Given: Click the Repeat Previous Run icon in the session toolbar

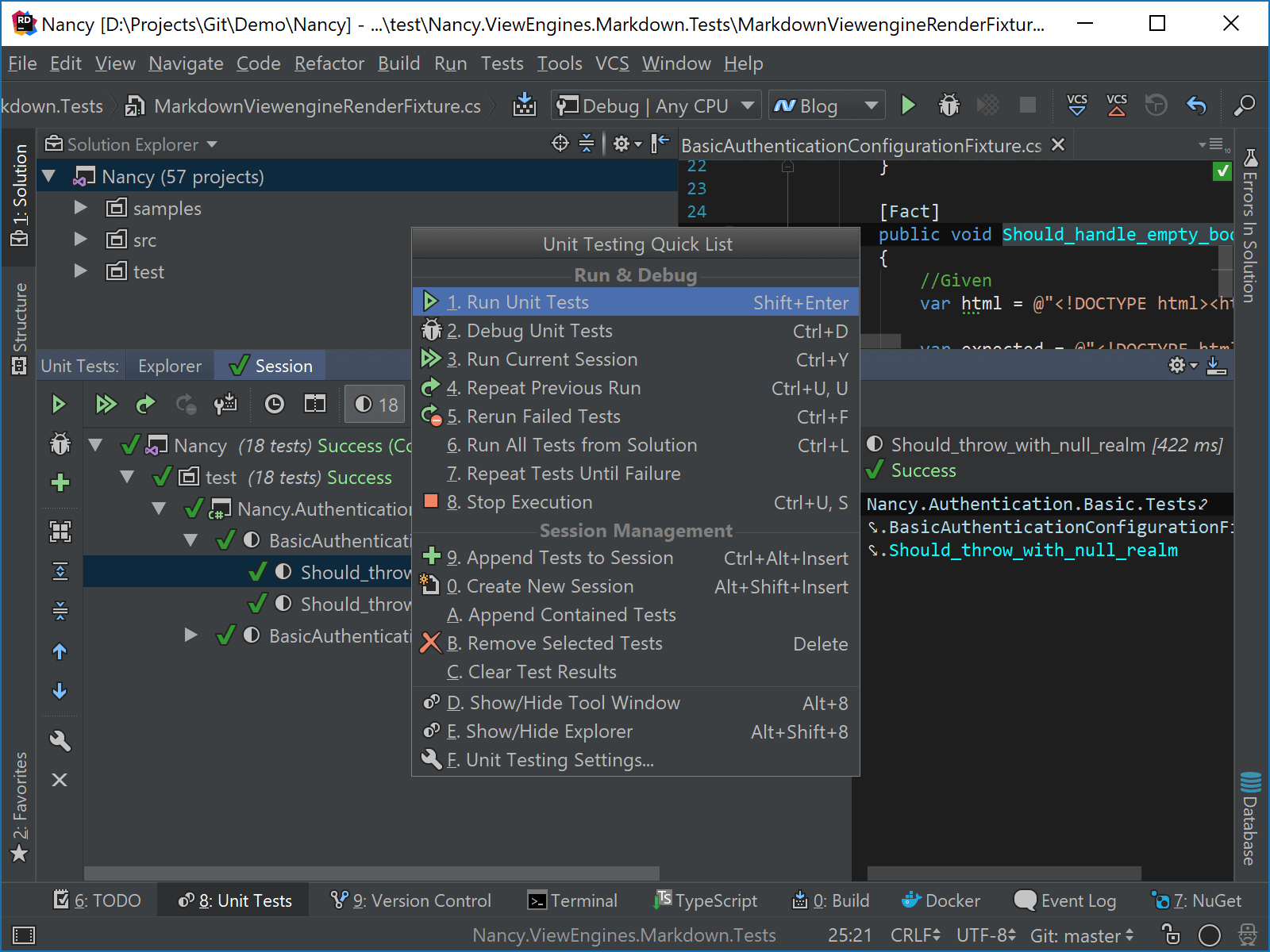Looking at the screenshot, I should [x=145, y=405].
